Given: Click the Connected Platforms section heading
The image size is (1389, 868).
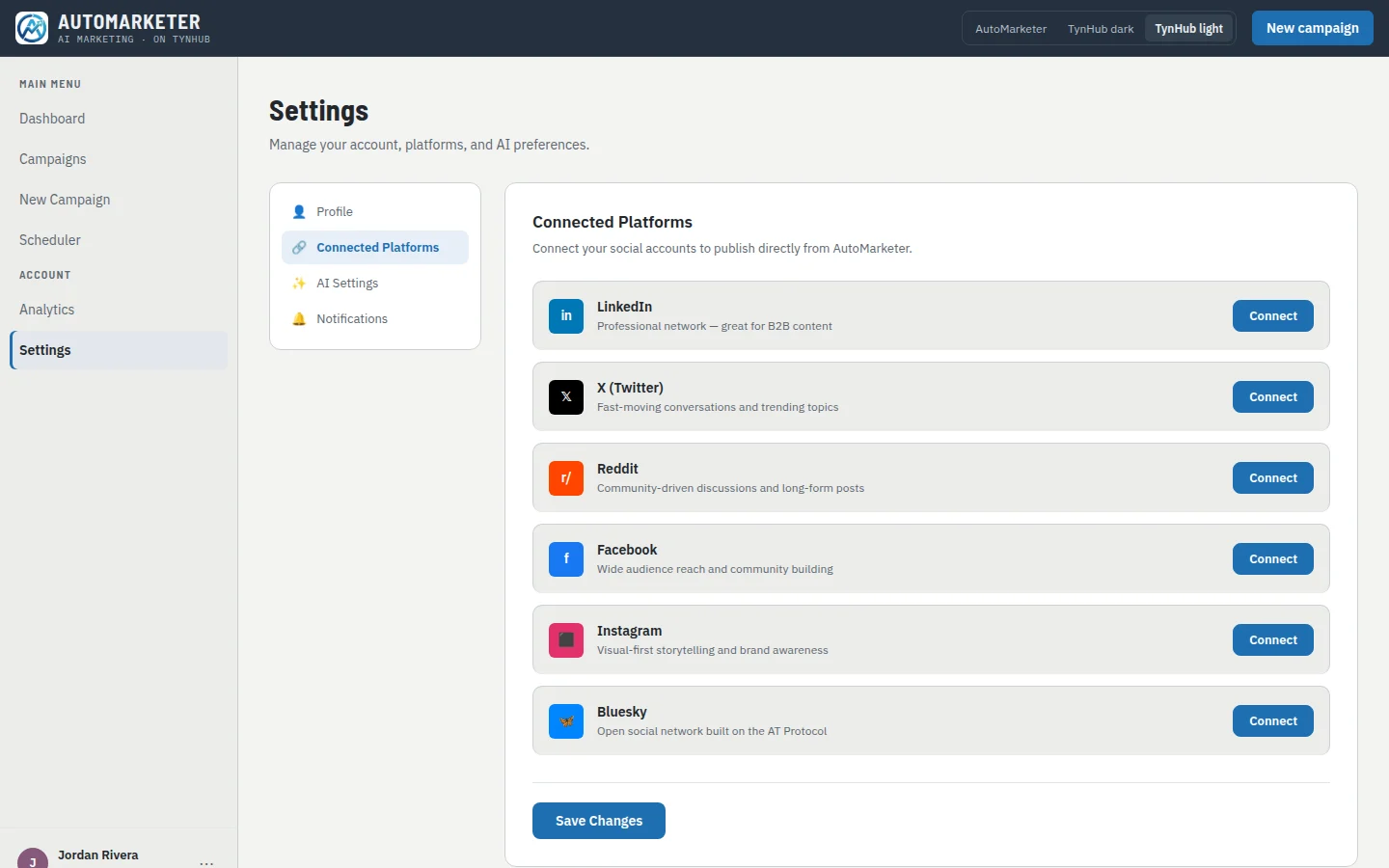Looking at the screenshot, I should [x=613, y=222].
